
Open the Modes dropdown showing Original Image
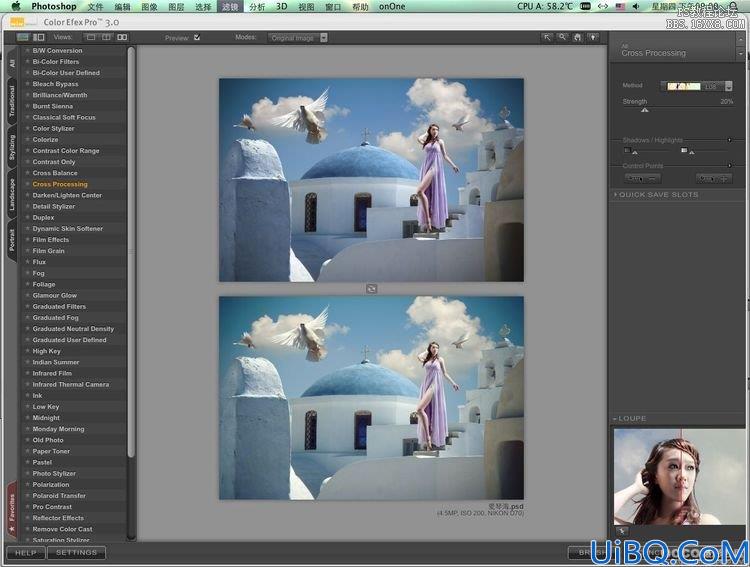(298, 37)
